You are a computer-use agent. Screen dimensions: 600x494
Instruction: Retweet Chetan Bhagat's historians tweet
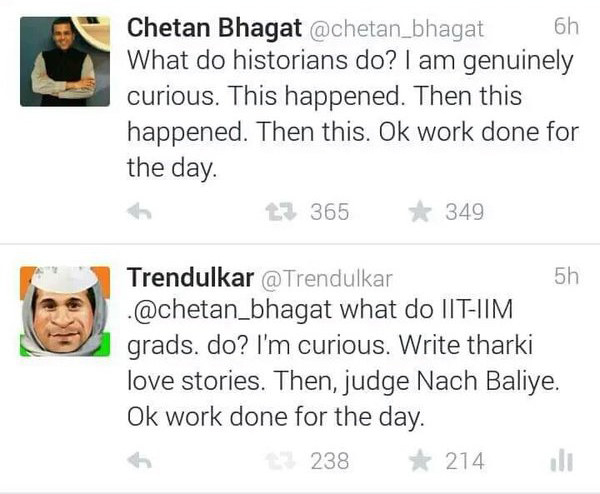(x=281, y=212)
